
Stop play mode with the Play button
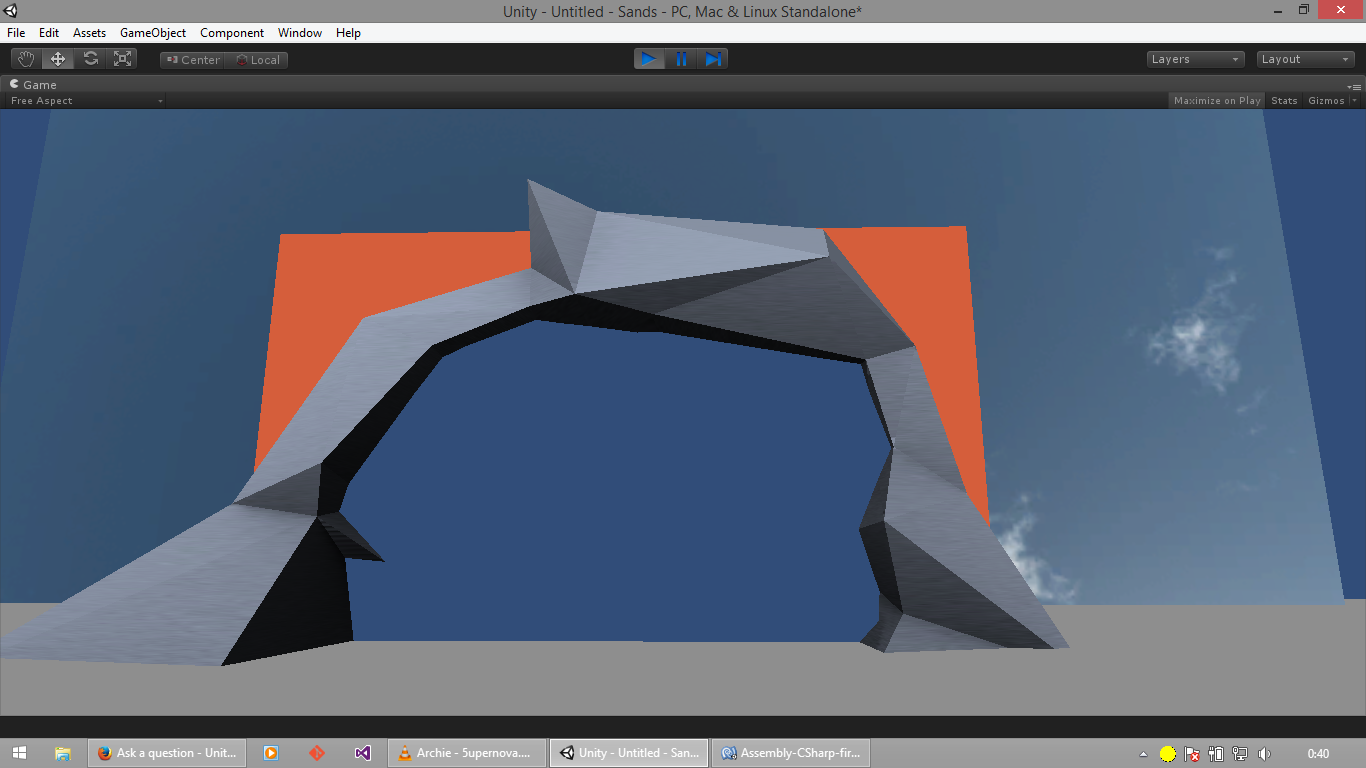pos(649,59)
